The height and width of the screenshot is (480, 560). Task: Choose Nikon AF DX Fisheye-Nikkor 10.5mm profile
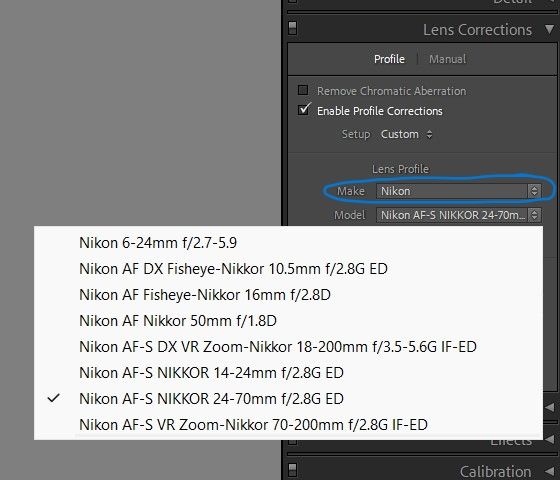coord(289,269)
